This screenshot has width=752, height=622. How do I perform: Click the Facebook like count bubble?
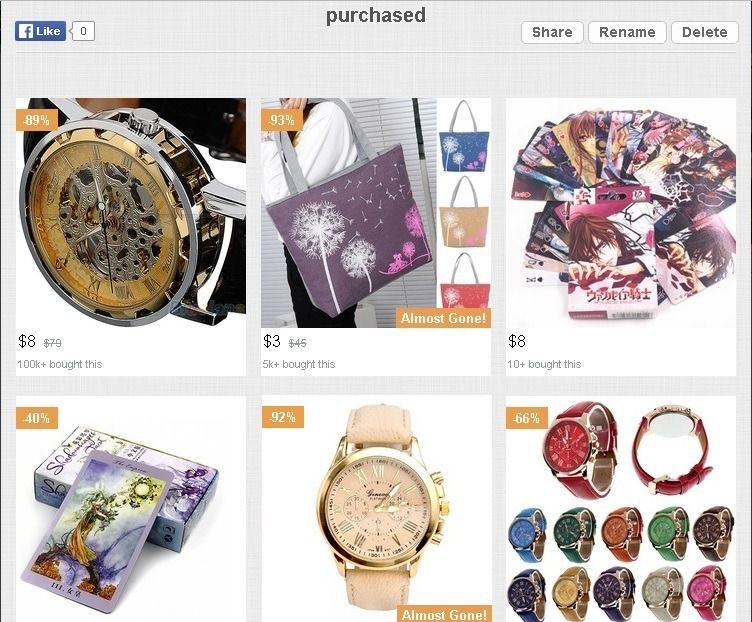[83, 31]
